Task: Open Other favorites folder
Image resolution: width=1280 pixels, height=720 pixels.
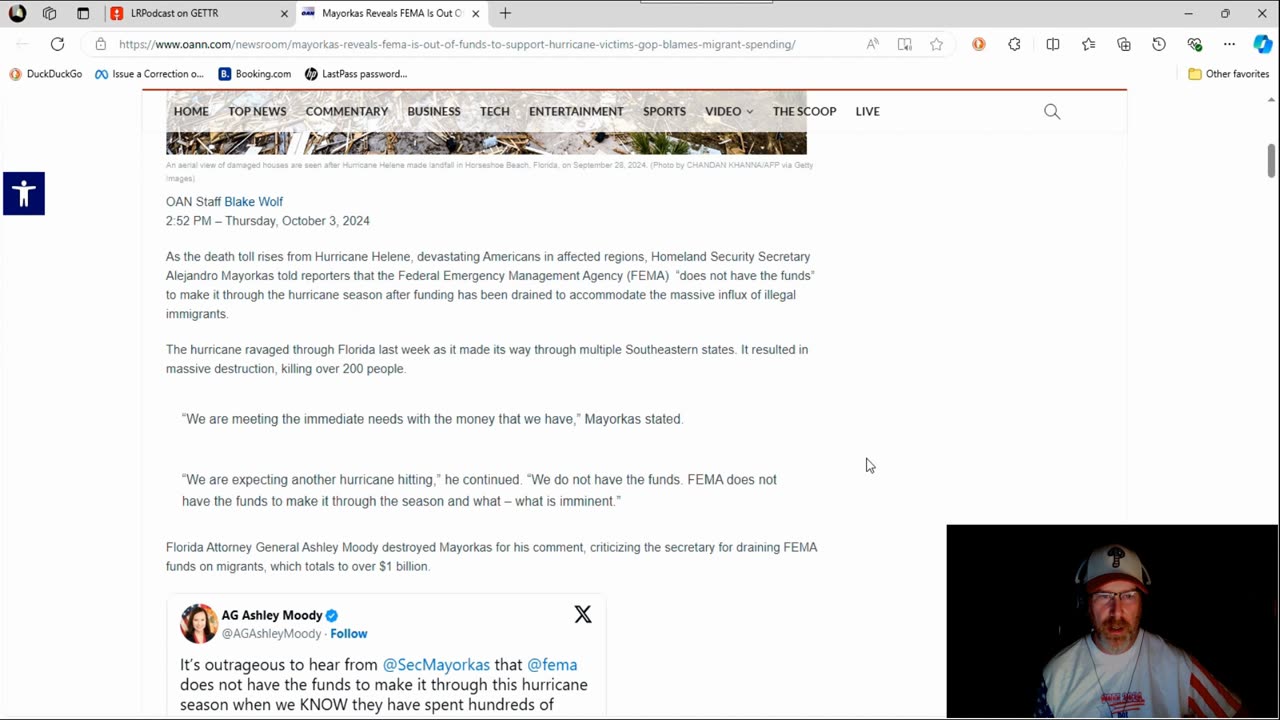Action: click(x=1228, y=74)
